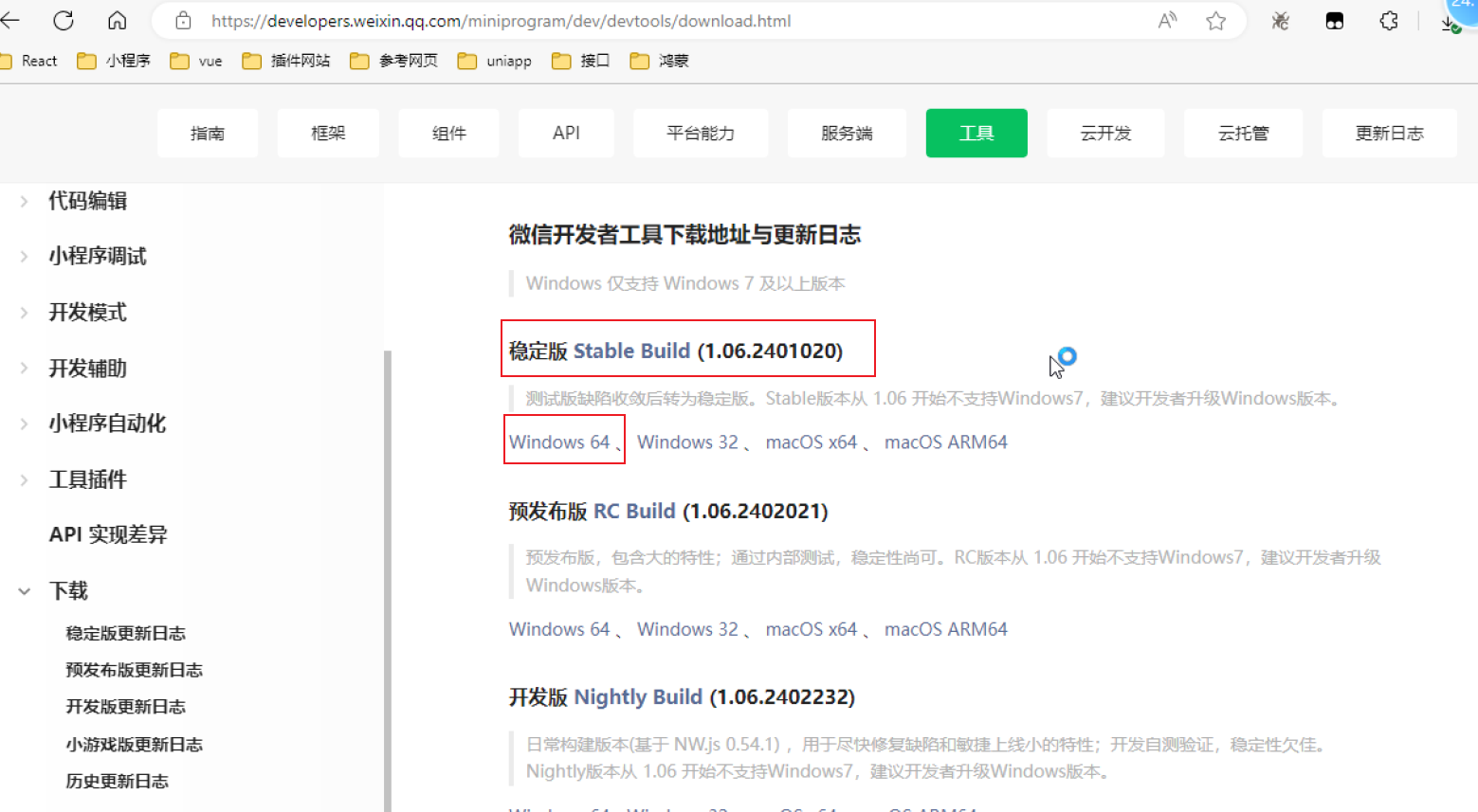The height and width of the screenshot is (812, 1478).
Task: Switch to the 服务端 tab
Action: pos(847,133)
